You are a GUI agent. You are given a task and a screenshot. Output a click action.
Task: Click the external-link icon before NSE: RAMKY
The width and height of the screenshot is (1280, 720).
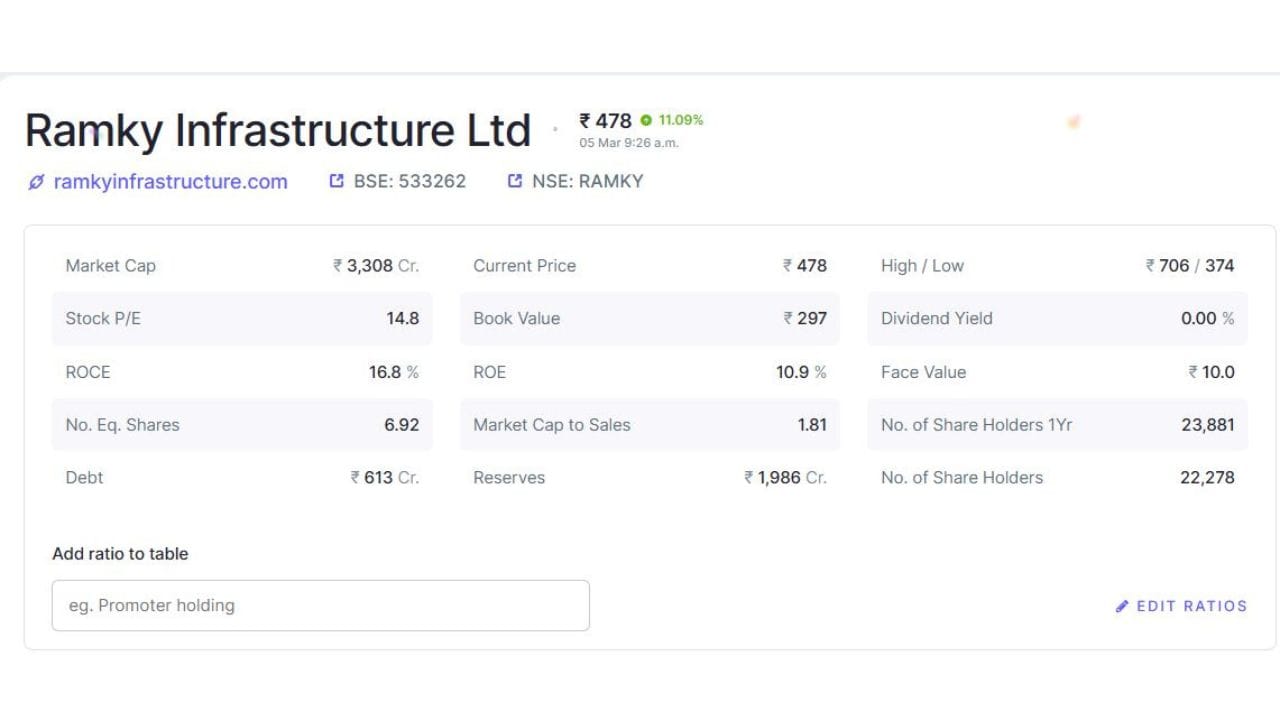pyautogui.click(x=515, y=181)
